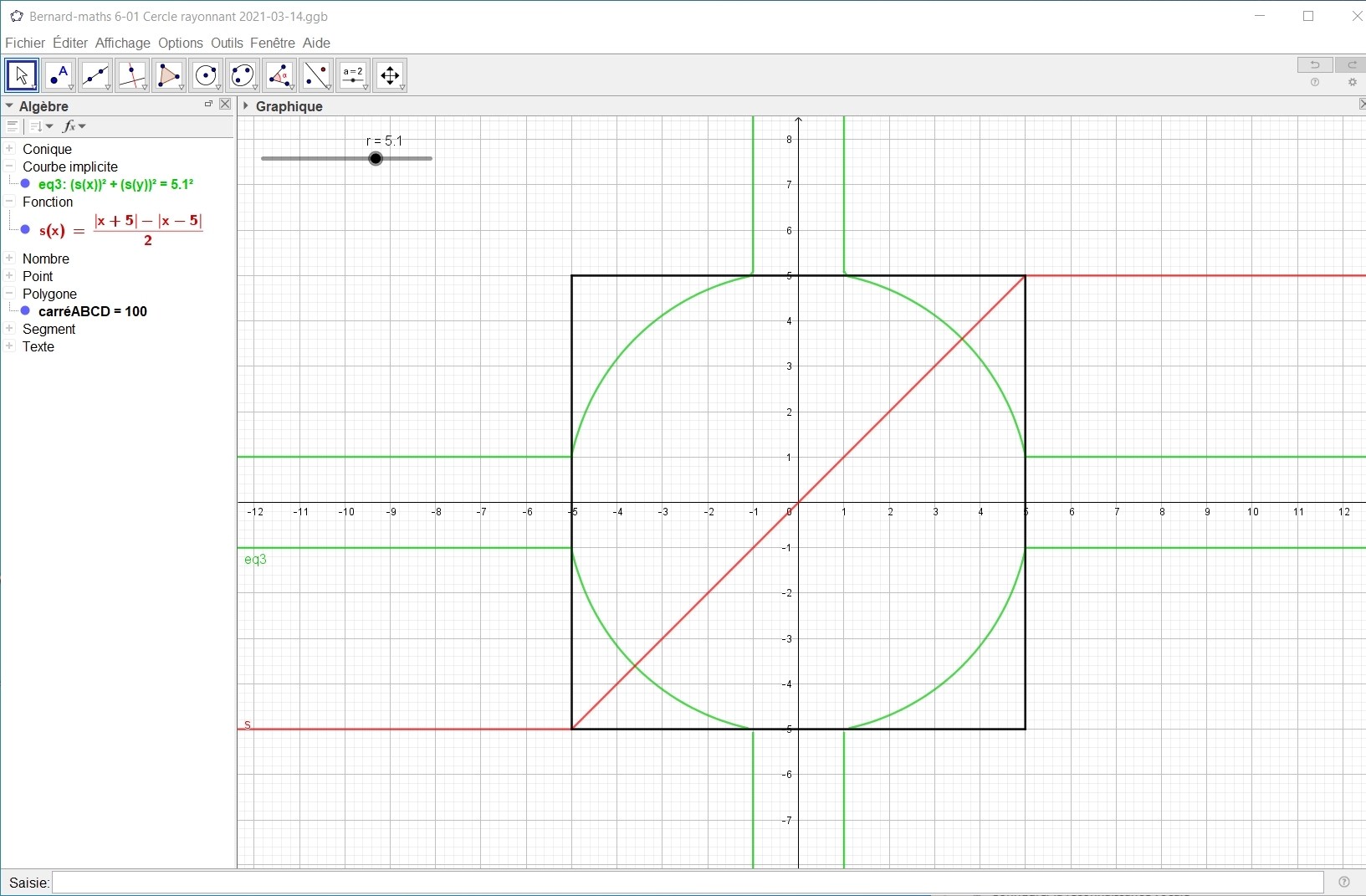The height and width of the screenshot is (896, 1366).
Task: Select the Slider a=2 tool
Action: click(354, 75)
